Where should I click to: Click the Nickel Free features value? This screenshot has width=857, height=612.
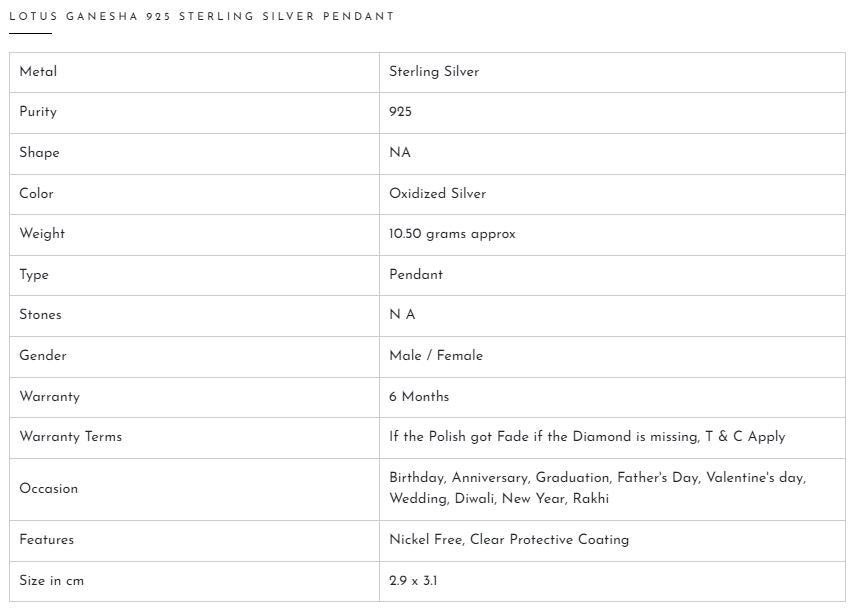tap(509, 539)
